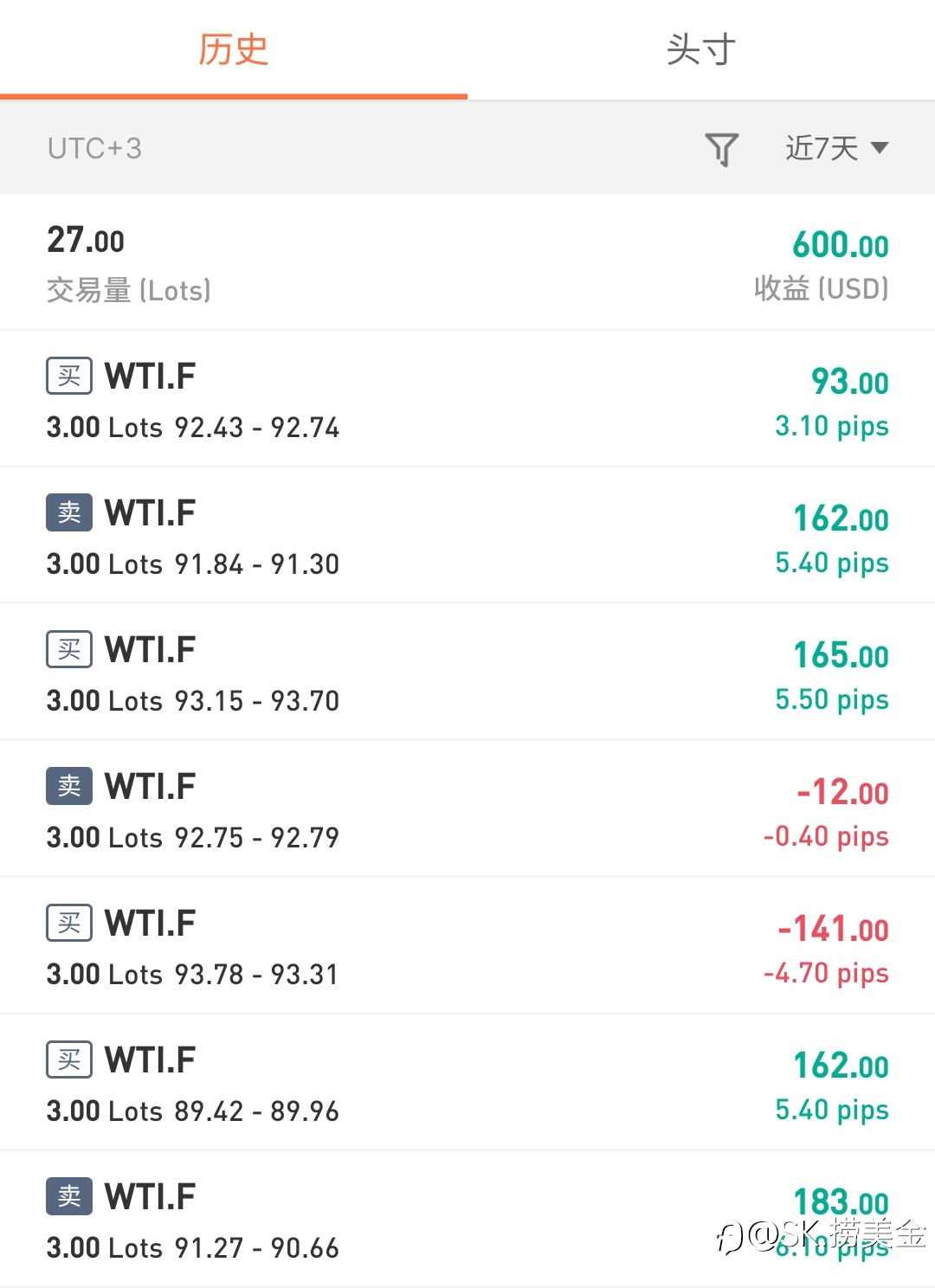Tap the 27.00 trading volume figure
Viewport: 935px width, 1288px height.
pyautogui.click(x=86, y=241)
